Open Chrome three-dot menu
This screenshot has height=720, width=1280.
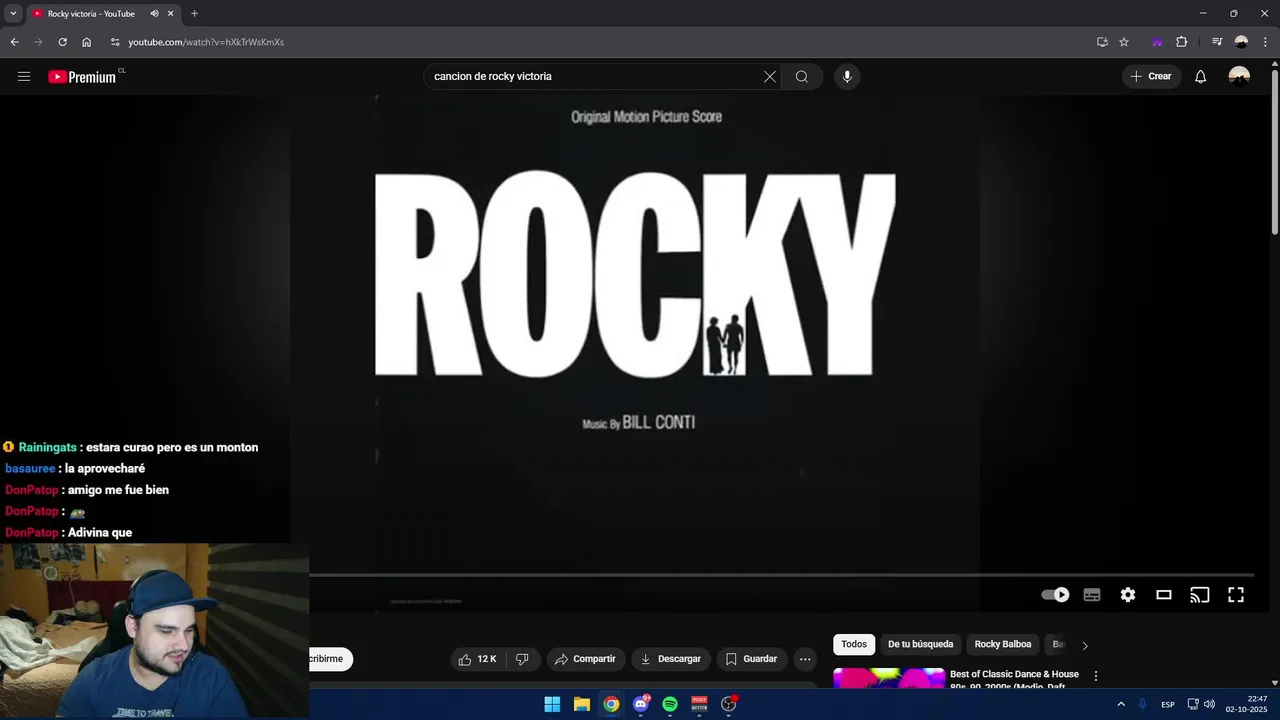click(1264, 42)
